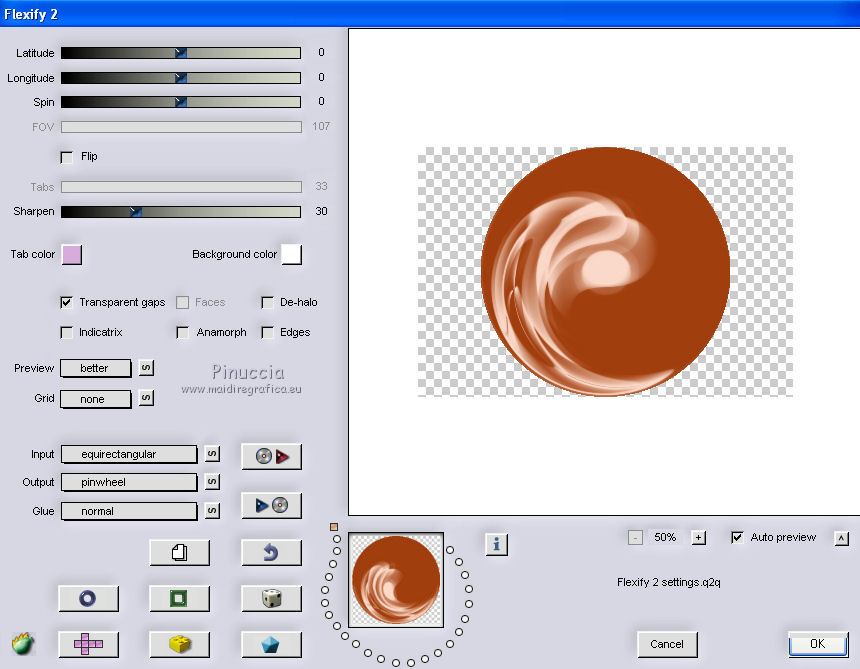Open the white Background color swatch
Image resolution: width=860 pixels, height=669 pixels.
pyautogui.click(x=292, y=254)
